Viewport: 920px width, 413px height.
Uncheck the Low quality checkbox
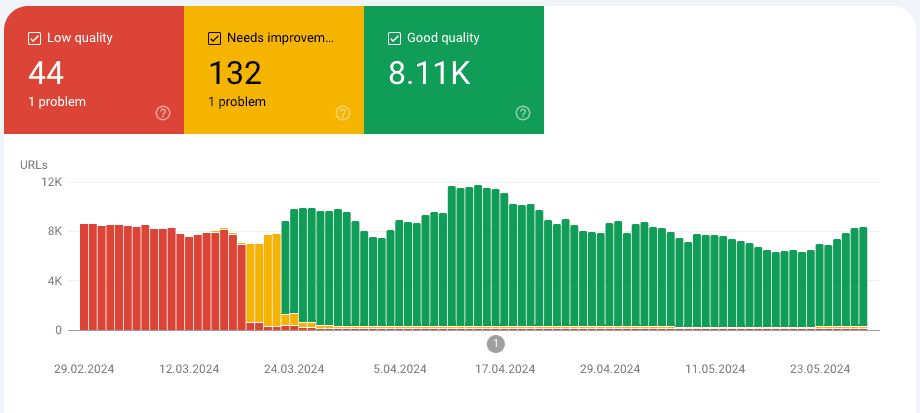(35, 38)
